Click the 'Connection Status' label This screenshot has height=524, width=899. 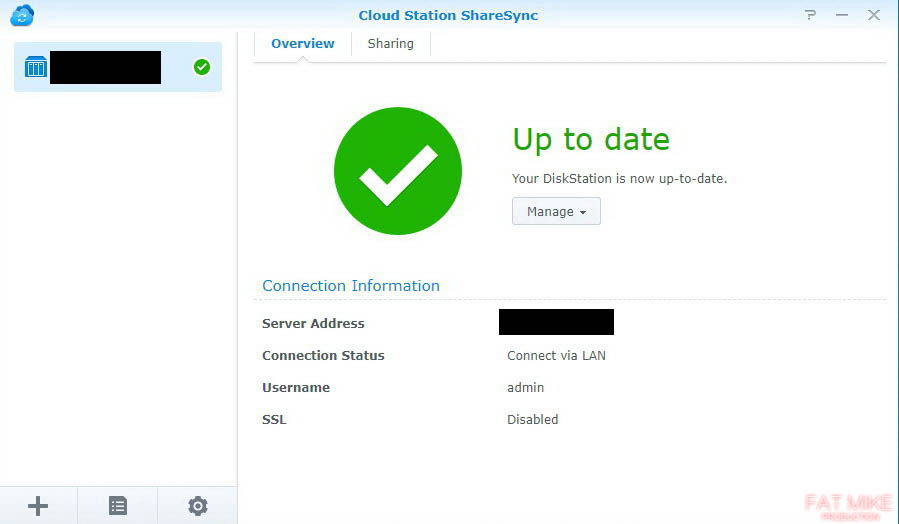(323, 355)
